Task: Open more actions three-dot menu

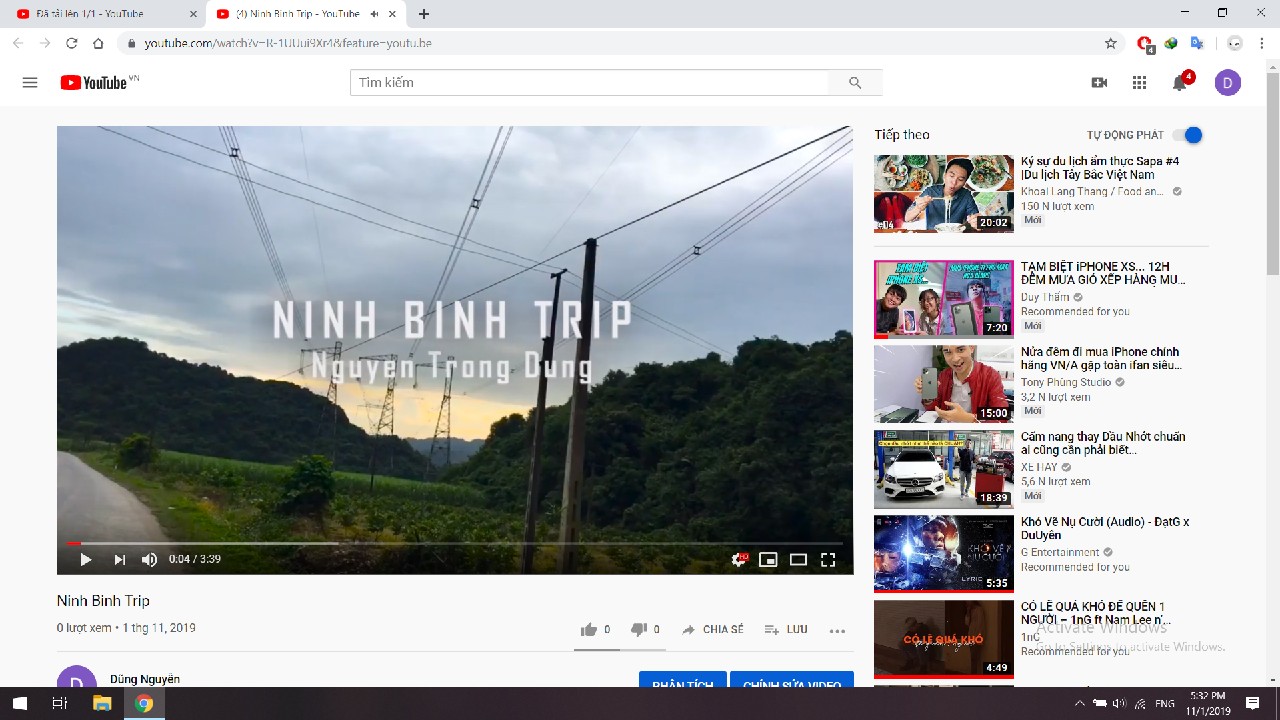Action: click(838, 631)
